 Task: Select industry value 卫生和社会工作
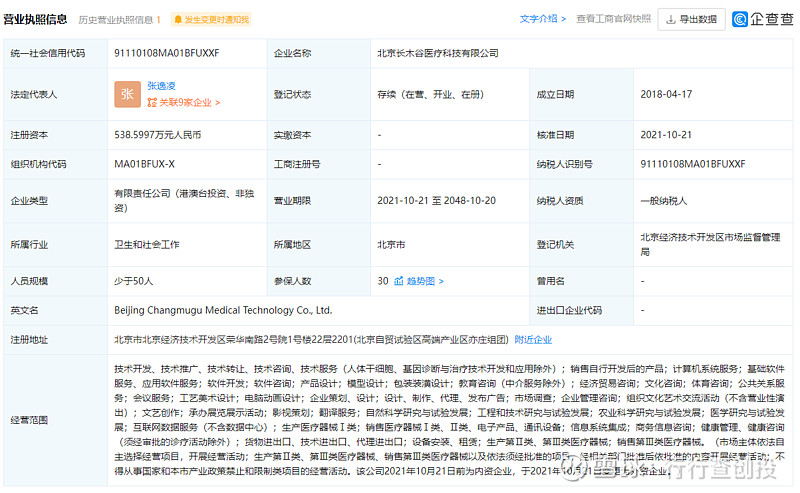pyautogui.click(x=147, y=245)
